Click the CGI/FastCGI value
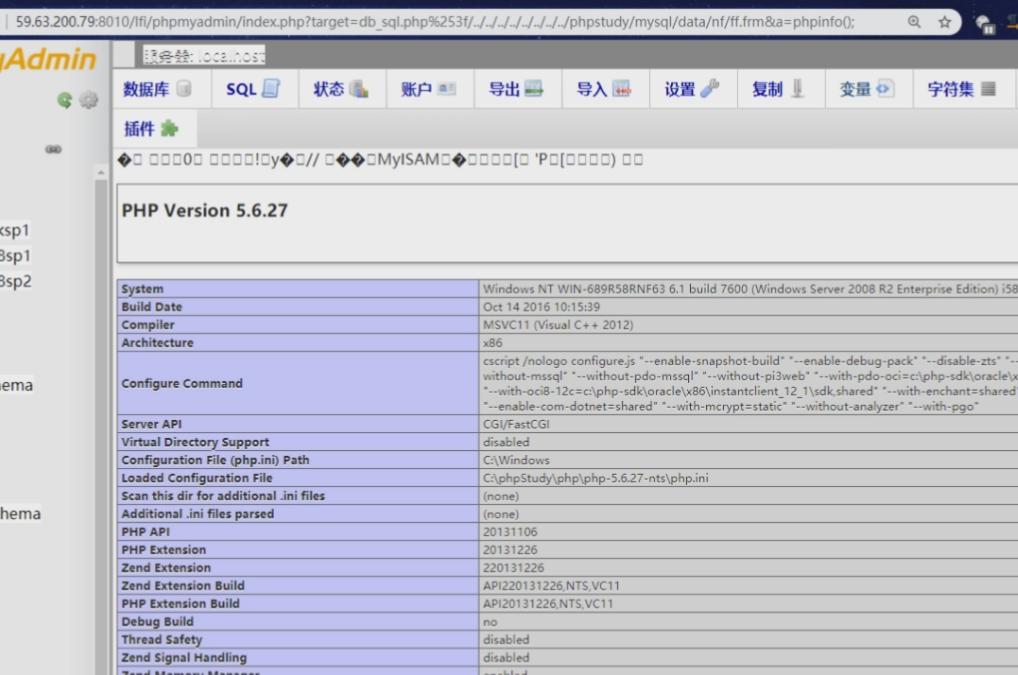Screen dimensions: 1018x675 (516, 424)
